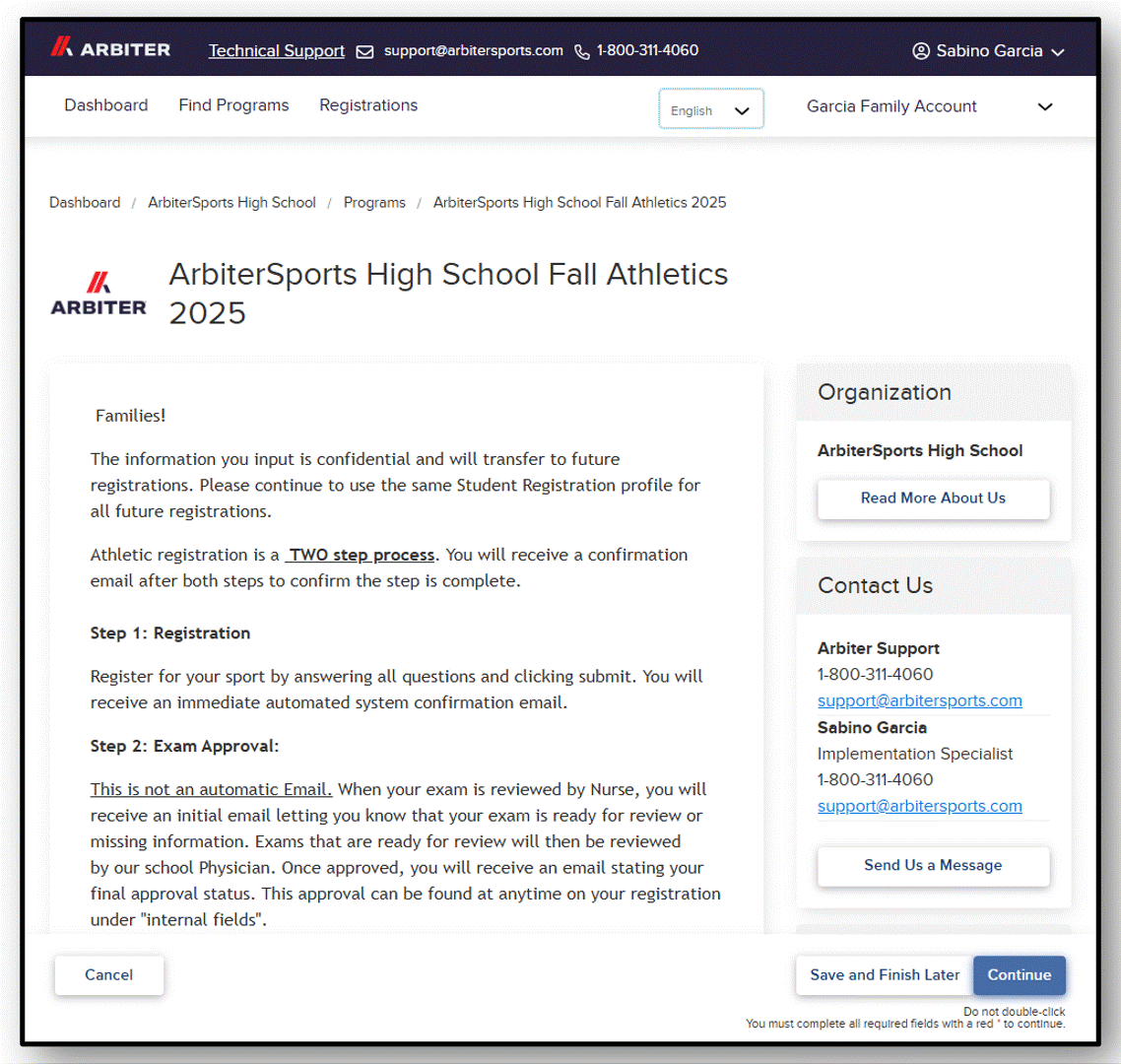Click the Send Us a Message button
Viewport: 1121px width, 1064px height.
coord(933,865)
